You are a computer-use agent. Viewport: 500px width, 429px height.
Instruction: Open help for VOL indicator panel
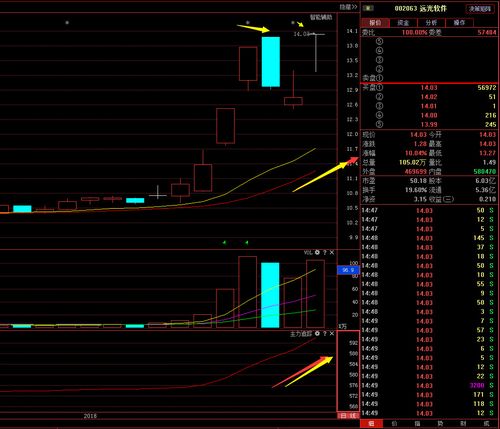pos(325,252)
